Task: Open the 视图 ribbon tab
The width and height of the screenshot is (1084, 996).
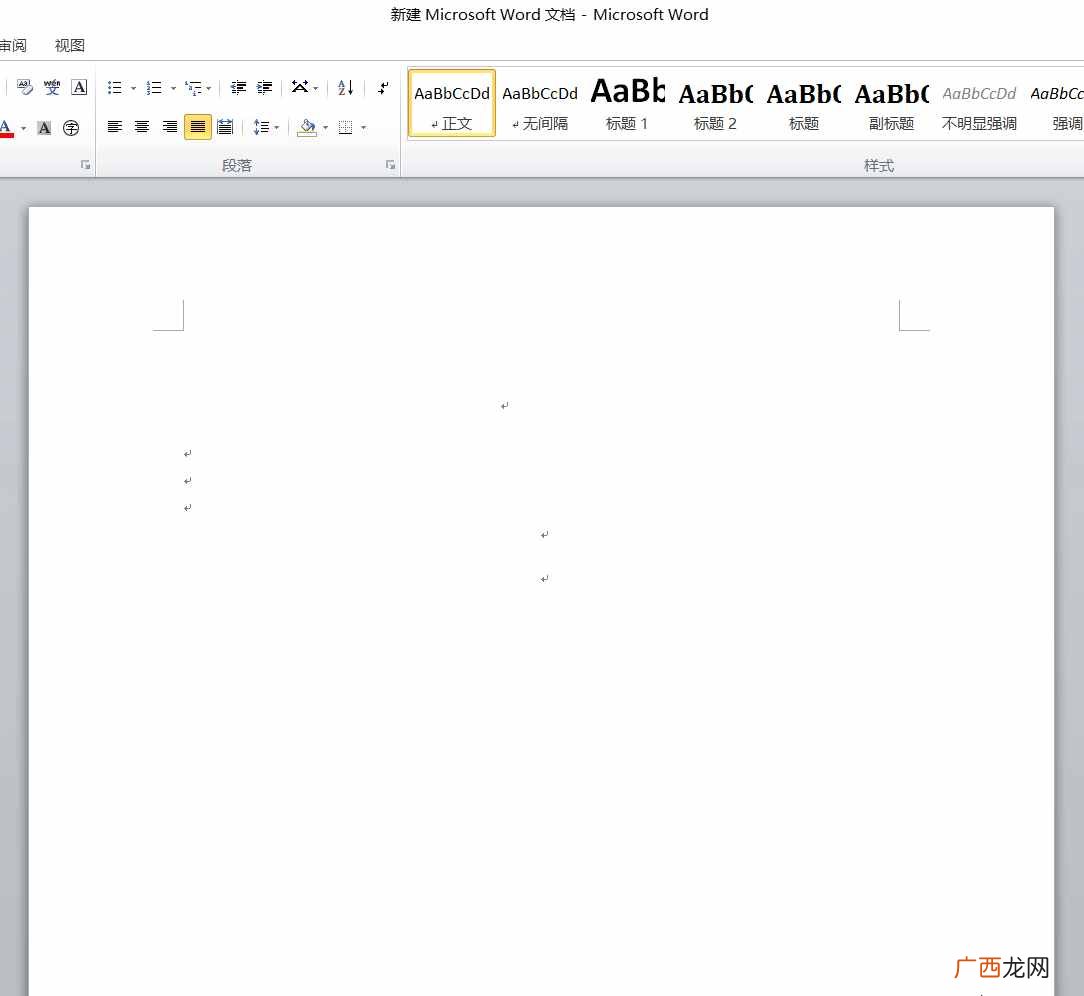Action: pos(70,46)
